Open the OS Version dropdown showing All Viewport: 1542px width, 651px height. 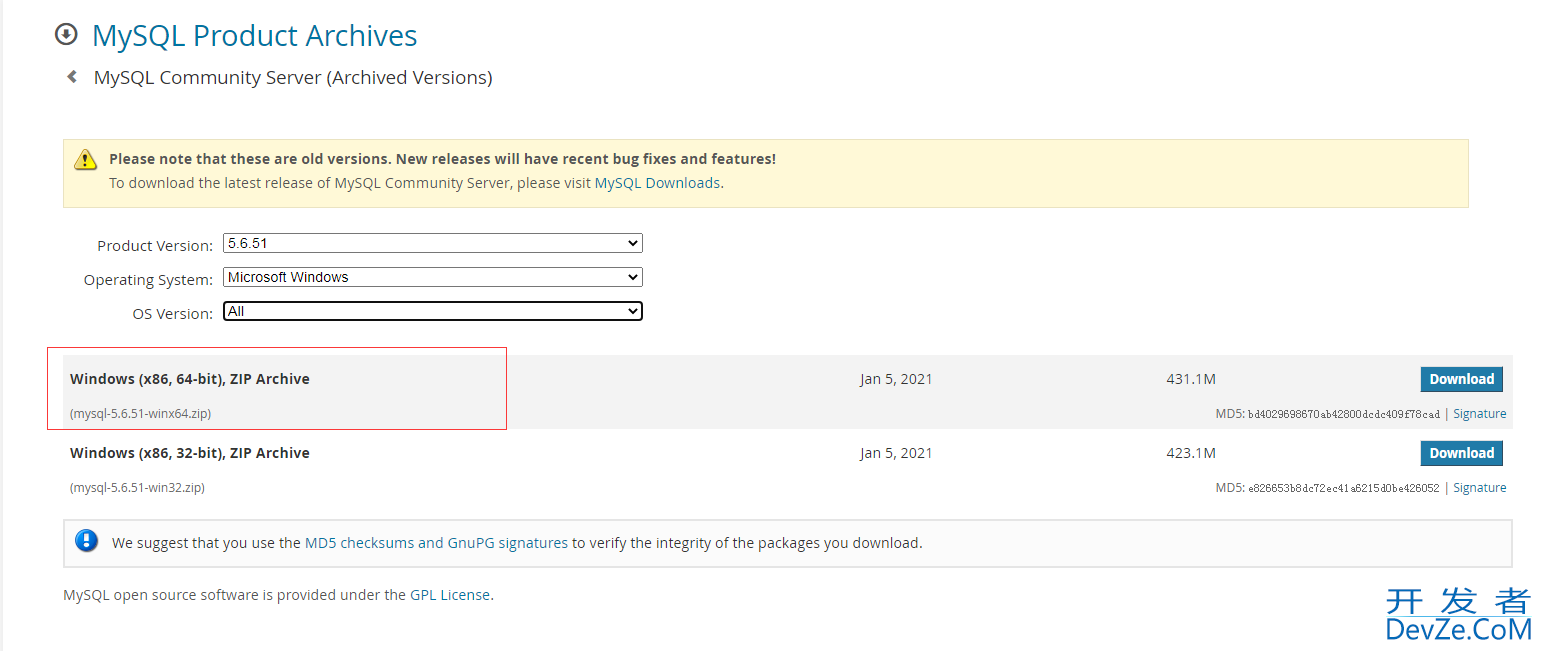pyautogui.click(x=433, y=311)
